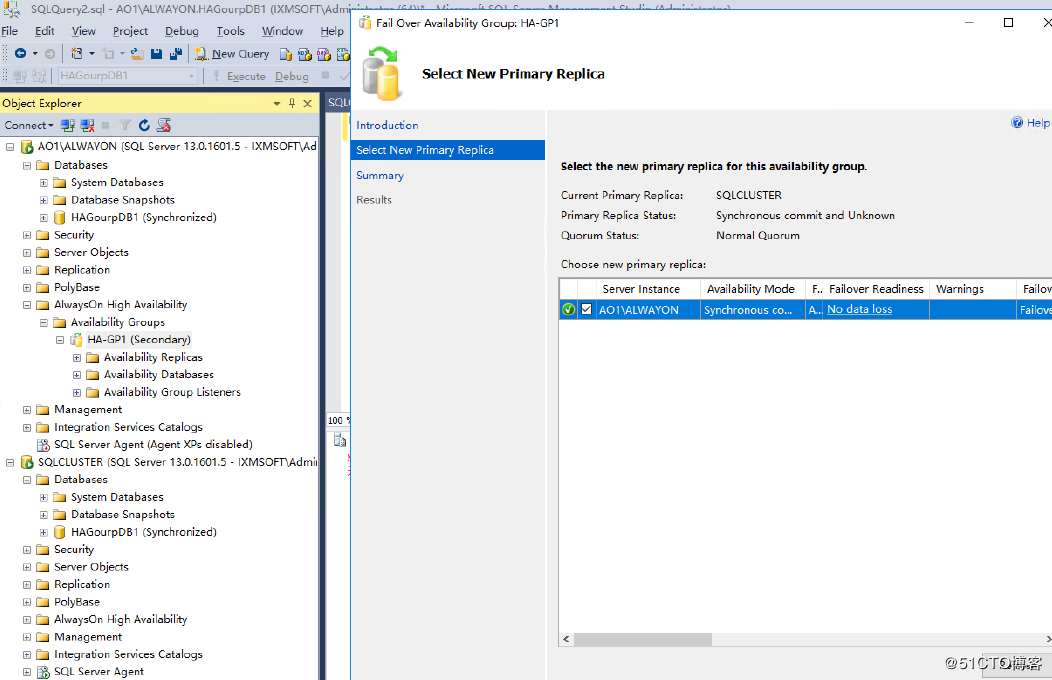Open the Edit menu
This screenshot has height=680, width=1052.
(44, 31)
